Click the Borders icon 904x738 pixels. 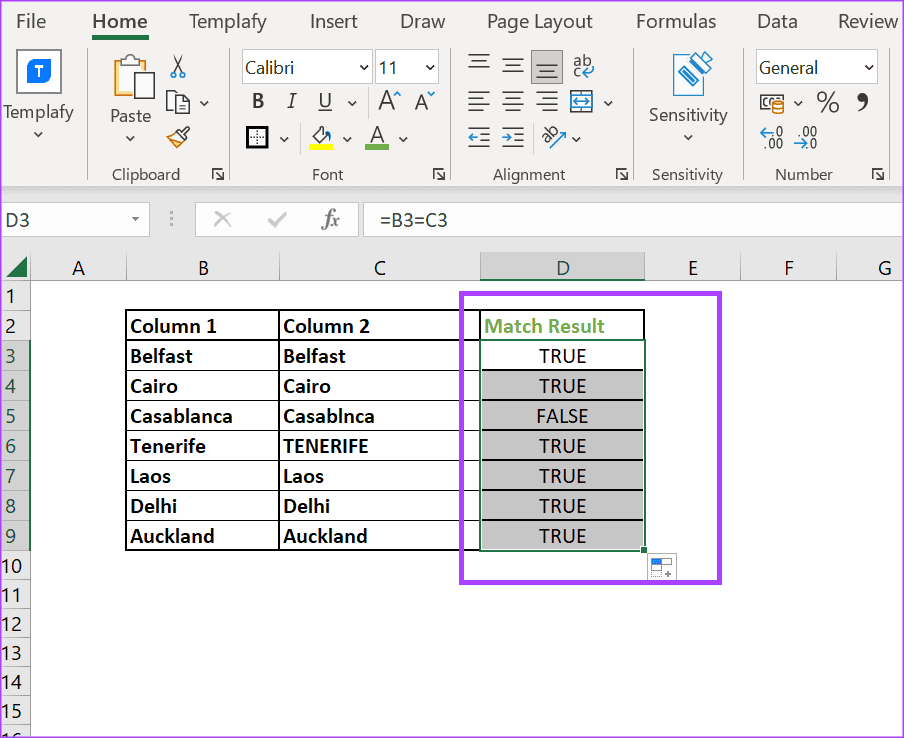[257, 138]
